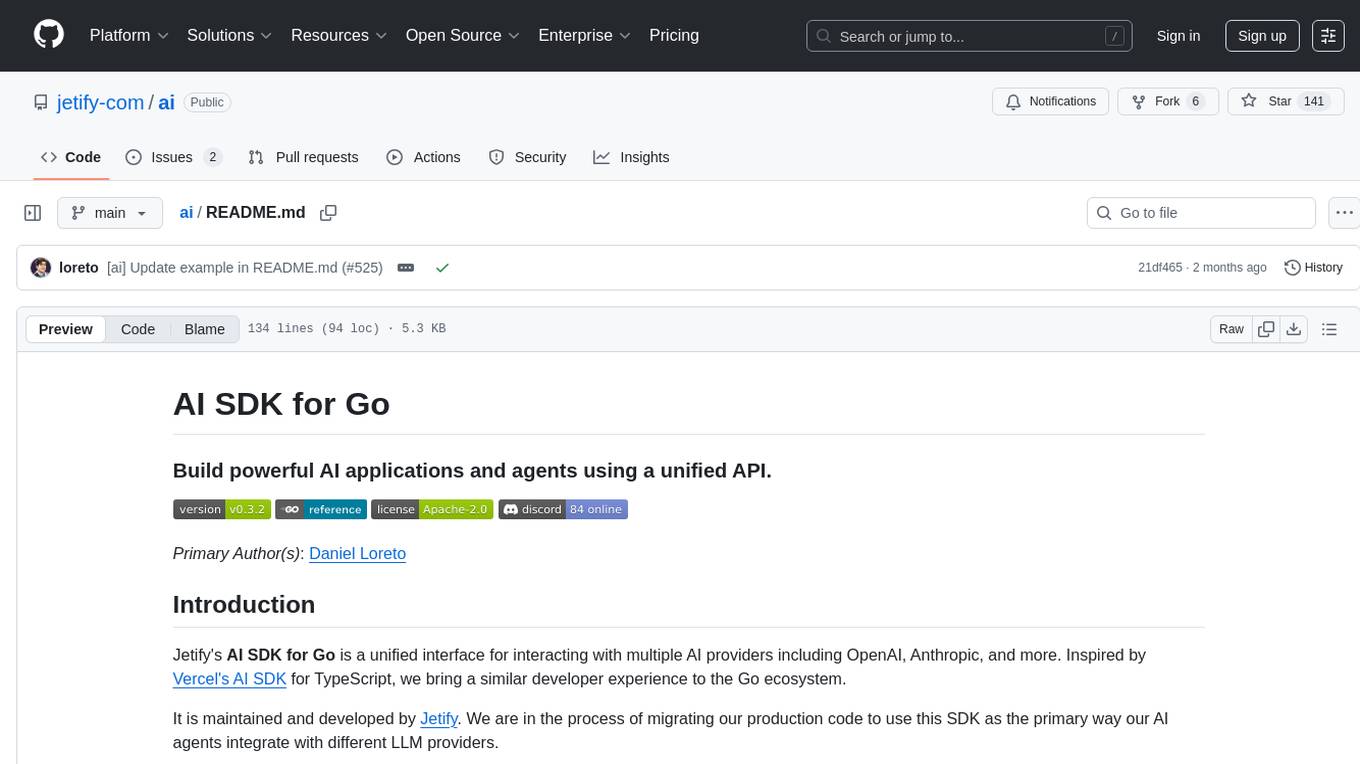Click the Go reference badge
The image size is (1360, 764).
point(321,509)
